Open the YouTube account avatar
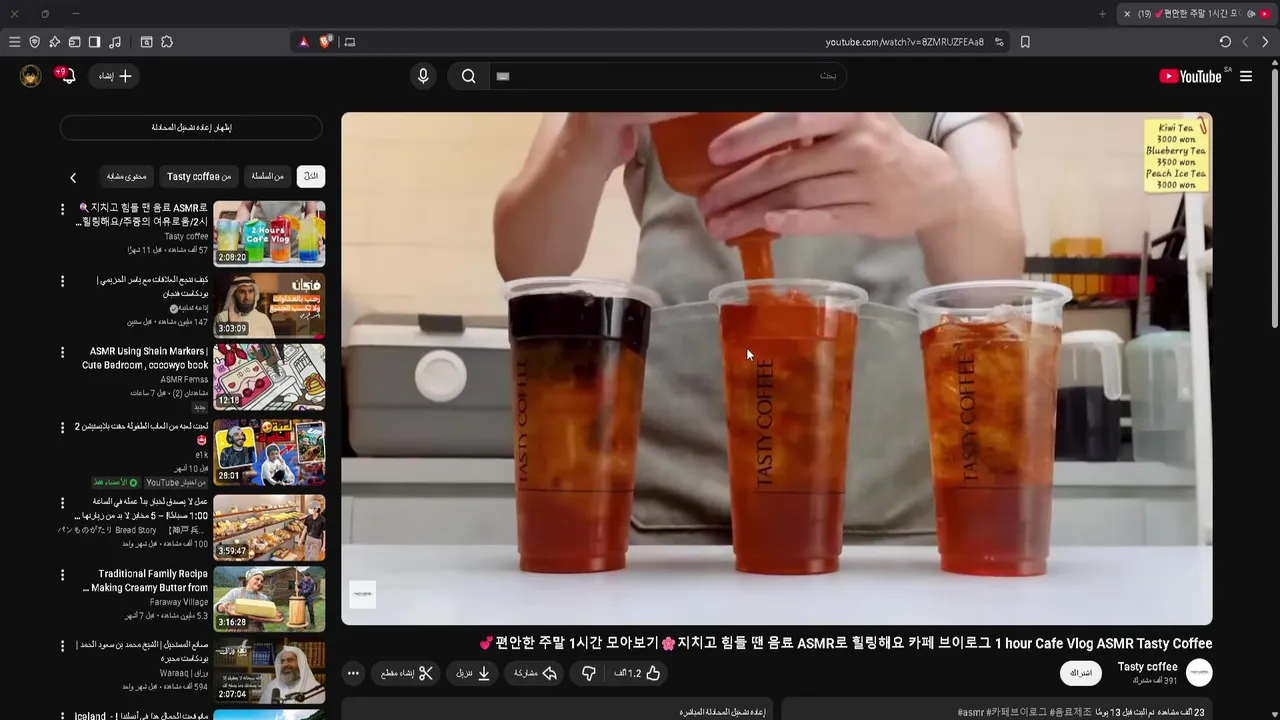Image resolution: width=1280 pixels, height=720 pixels. (31, 76)
